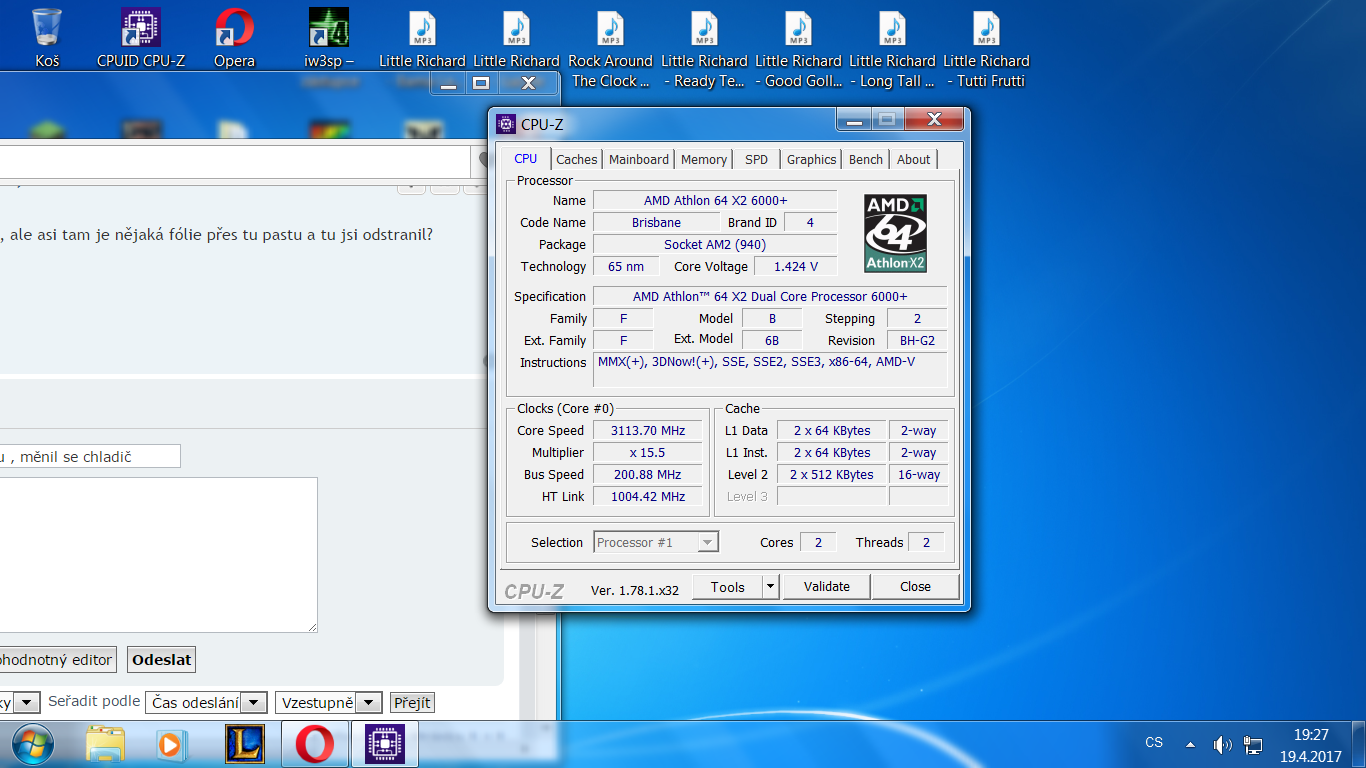Click the processor Name value field
The image size is (1366, 768).
click(x=715, y=201)
